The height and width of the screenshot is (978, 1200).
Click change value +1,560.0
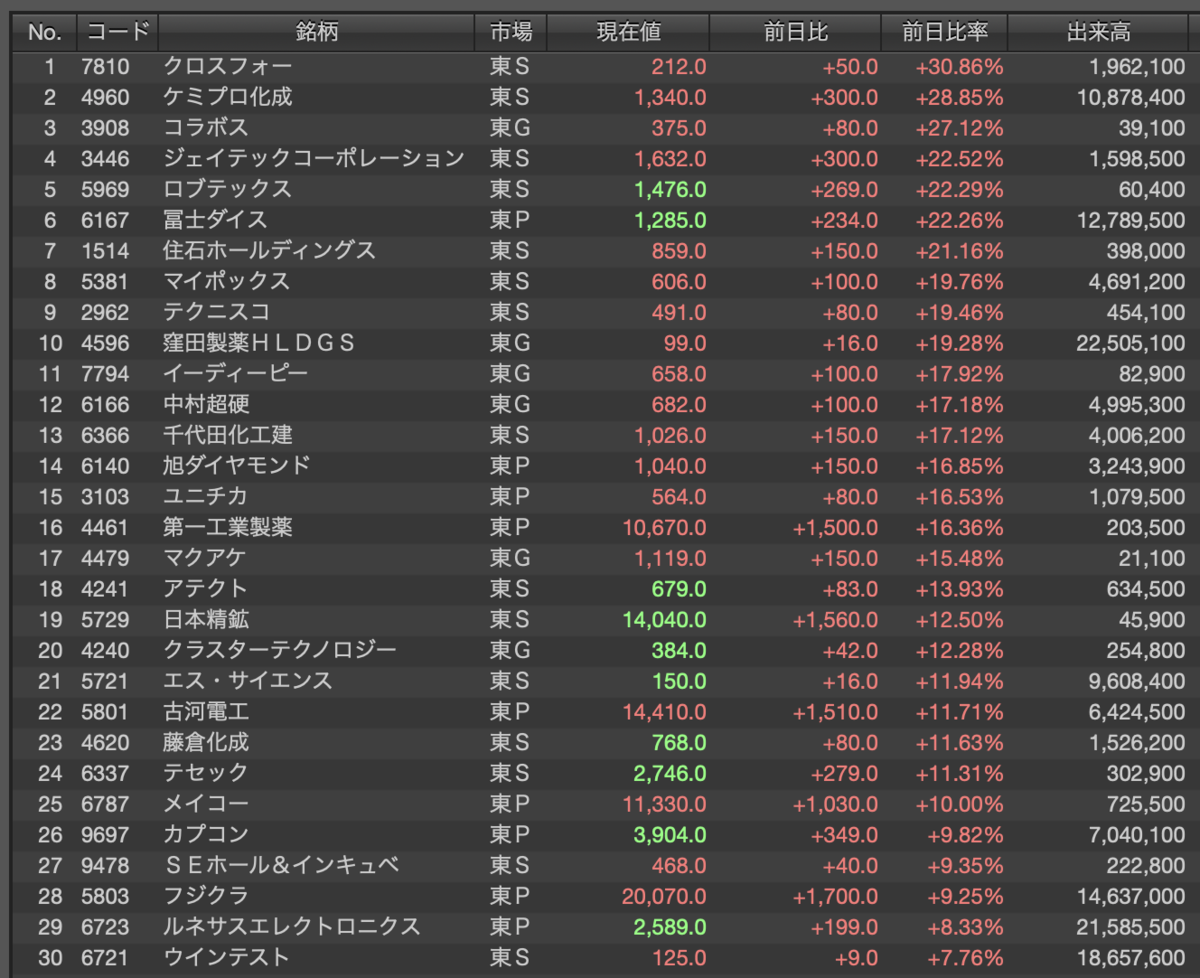(x=836, y=619)
